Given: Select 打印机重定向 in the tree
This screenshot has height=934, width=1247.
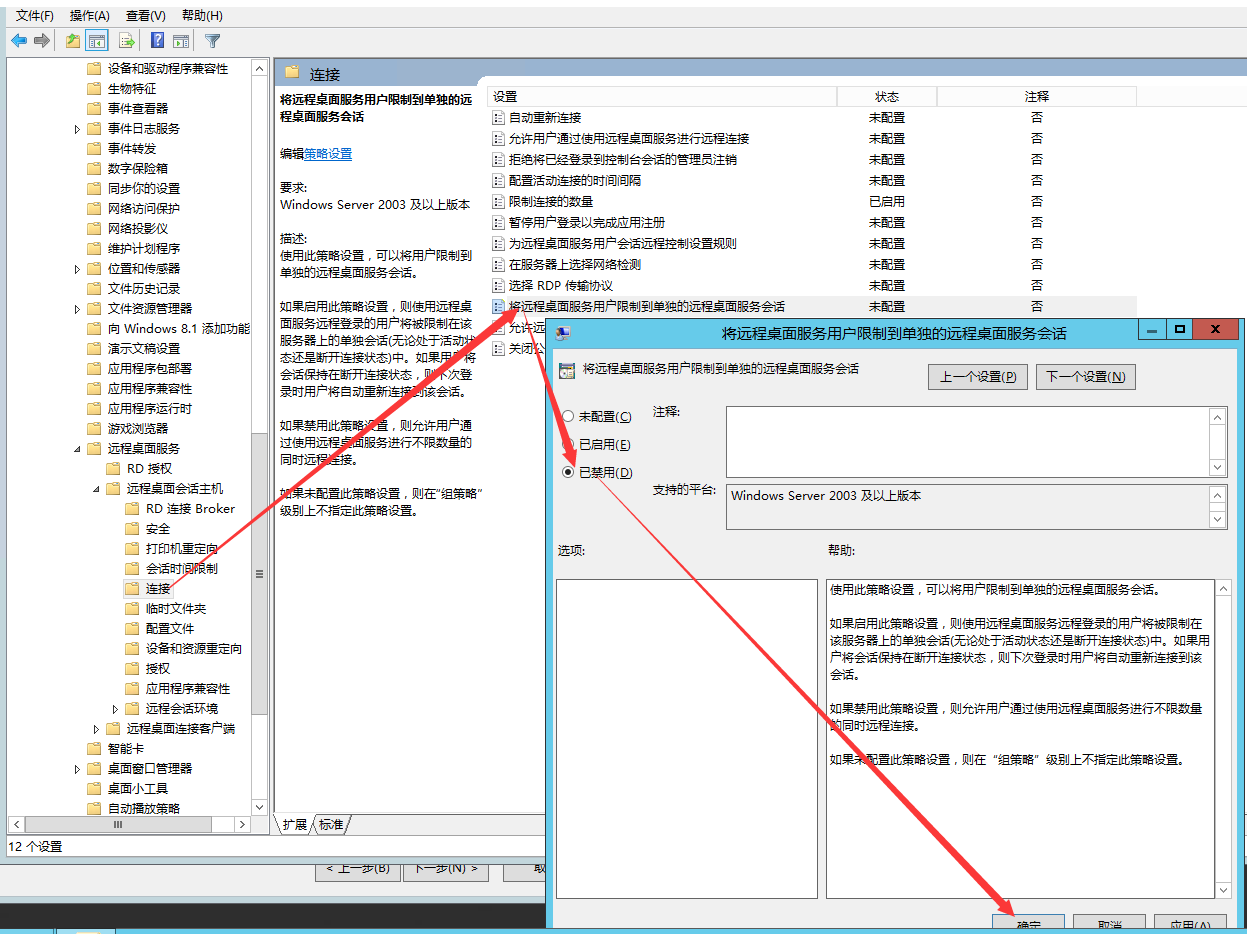Looking at the screenshot, I should tap(181, 548).
